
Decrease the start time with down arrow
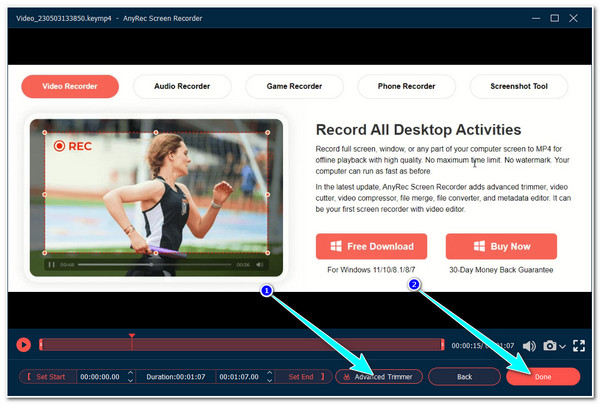[x=130, y=381]
